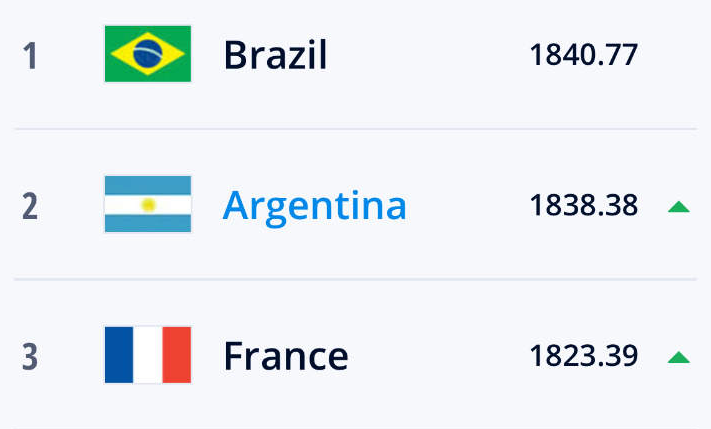Click rank number 2
Screen dimensions: 711x429
[x=30, y=206]
